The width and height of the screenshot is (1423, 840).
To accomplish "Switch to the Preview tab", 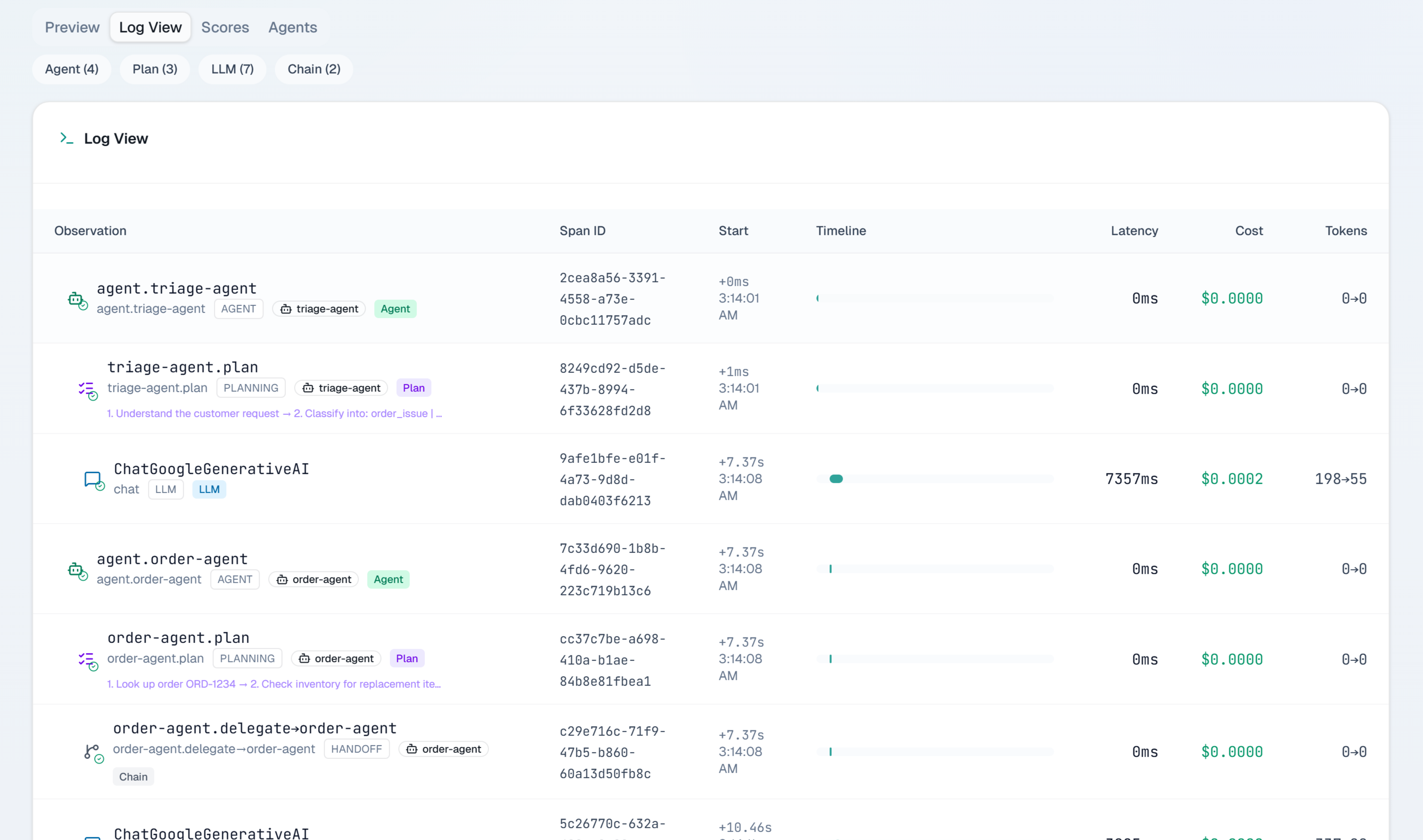I will [x=72, y=27].
